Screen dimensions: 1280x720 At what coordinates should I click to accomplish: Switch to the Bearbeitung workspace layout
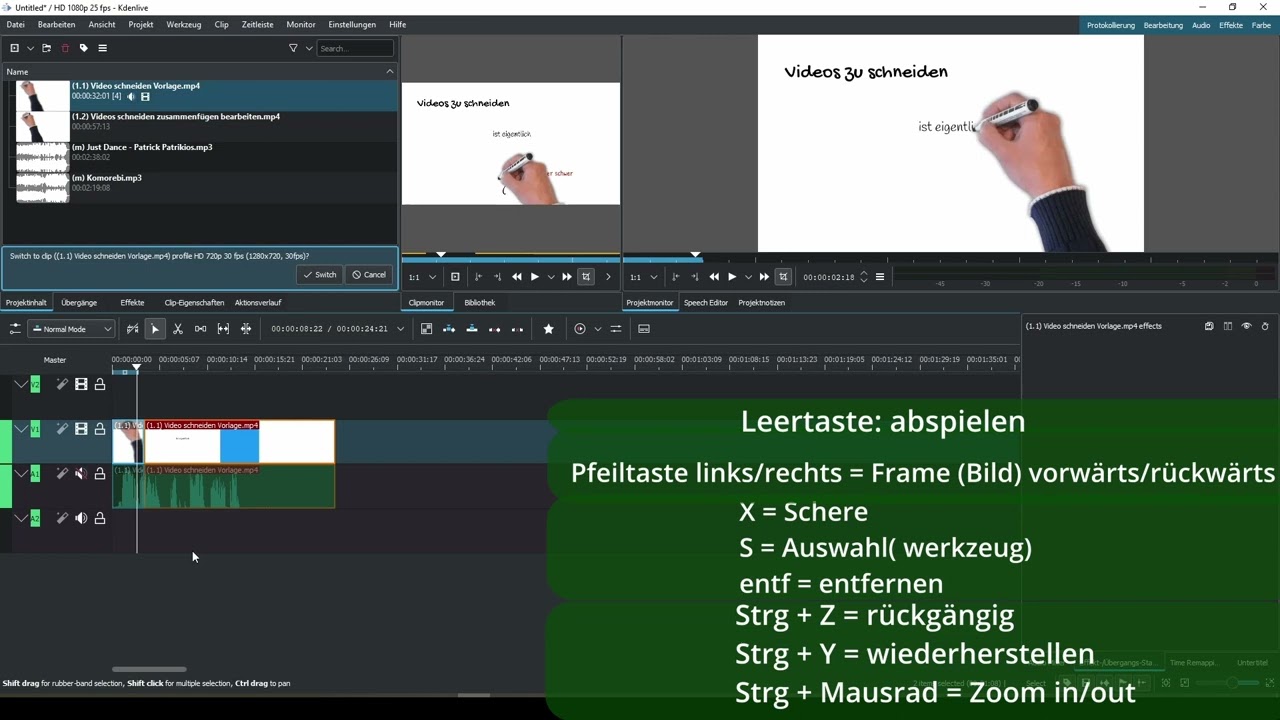click(1163, 25)
